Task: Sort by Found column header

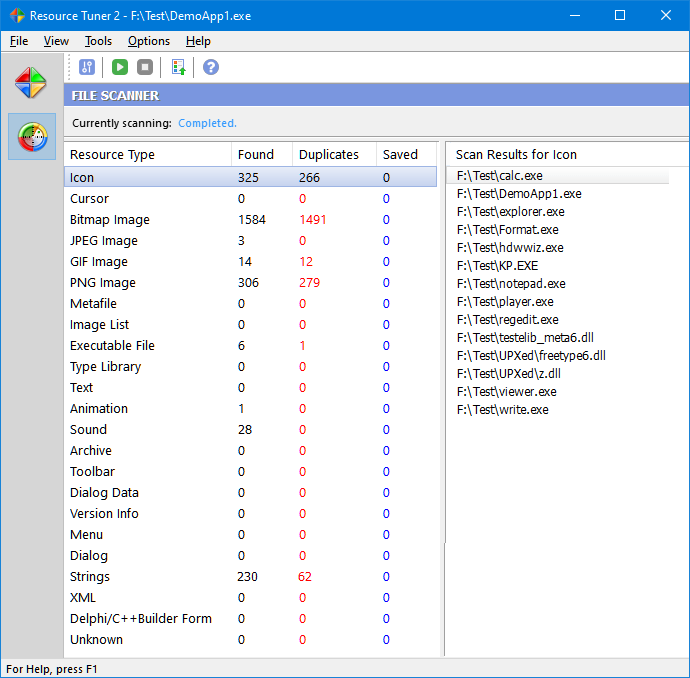Action: tap(262, 154)
